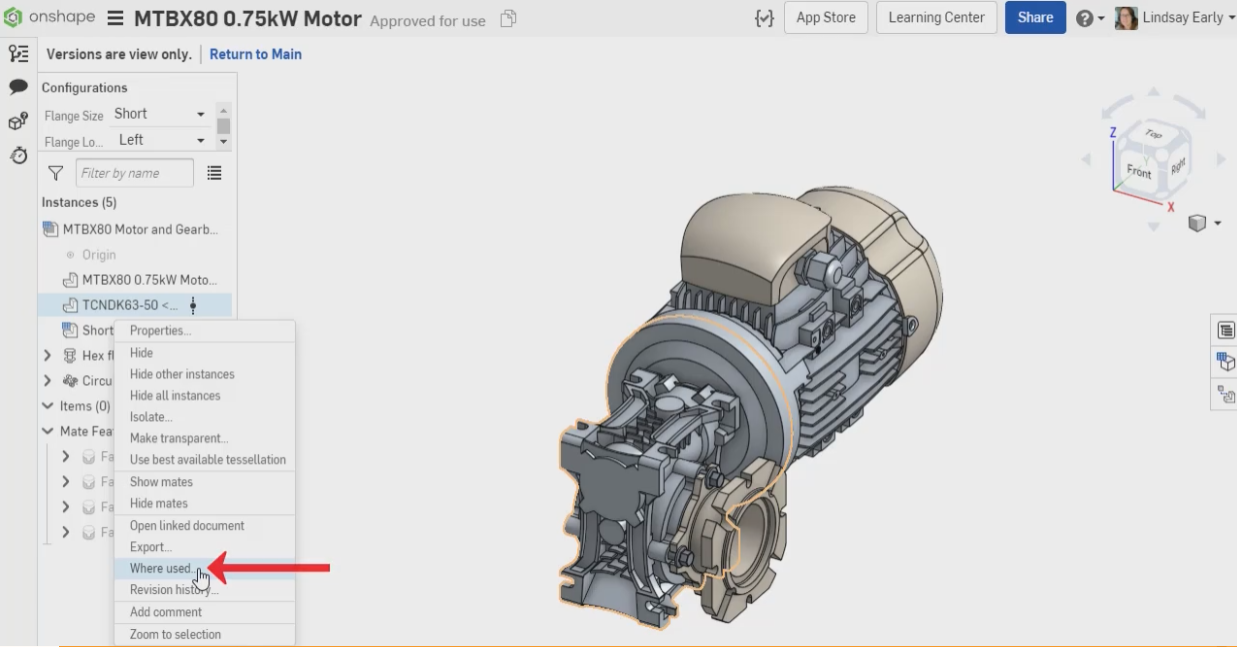Click the fixed pin icon on TCNDK63-50 row
1237x647 pixels.
193,305
